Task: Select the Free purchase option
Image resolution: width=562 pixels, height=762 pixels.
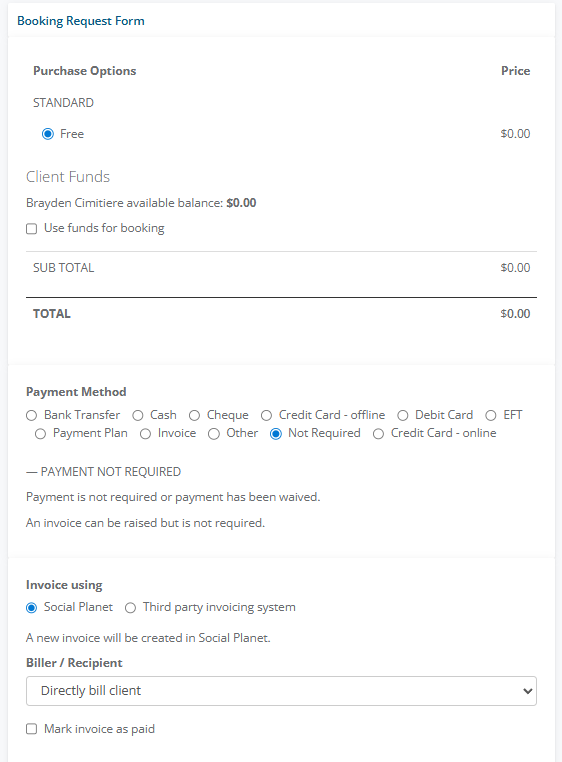Action: 48,134
